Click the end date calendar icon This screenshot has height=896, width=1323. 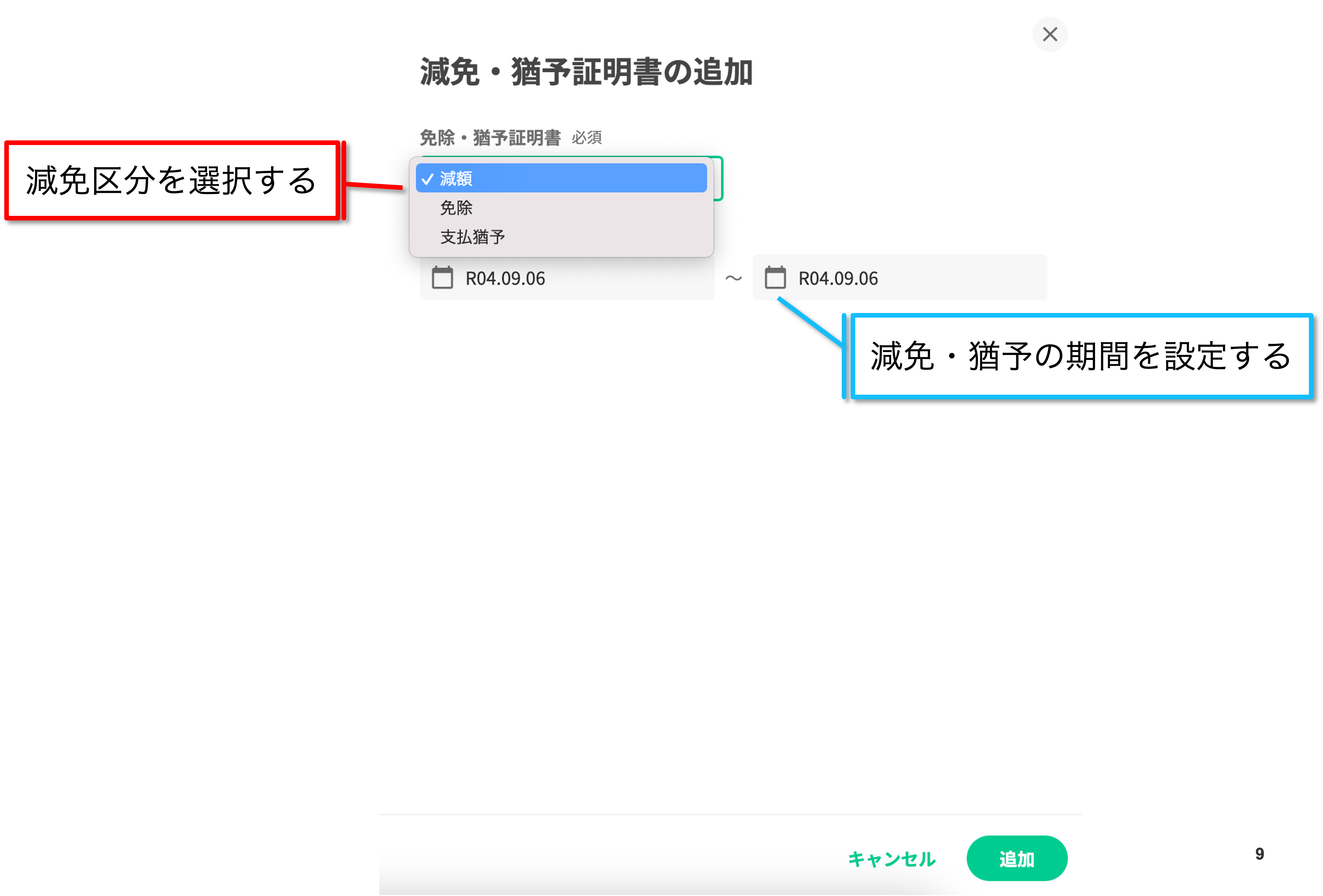coord(775,278)
